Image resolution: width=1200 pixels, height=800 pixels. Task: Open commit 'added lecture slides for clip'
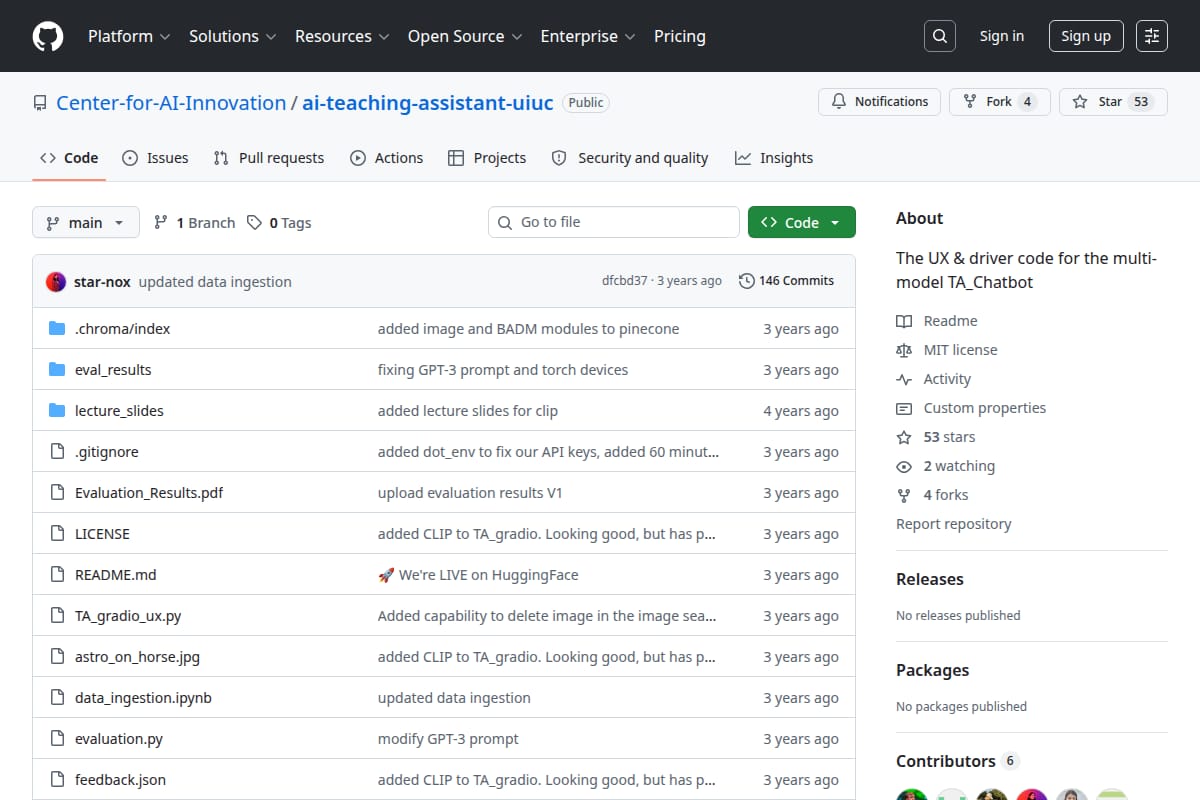[x=468, y=411]
